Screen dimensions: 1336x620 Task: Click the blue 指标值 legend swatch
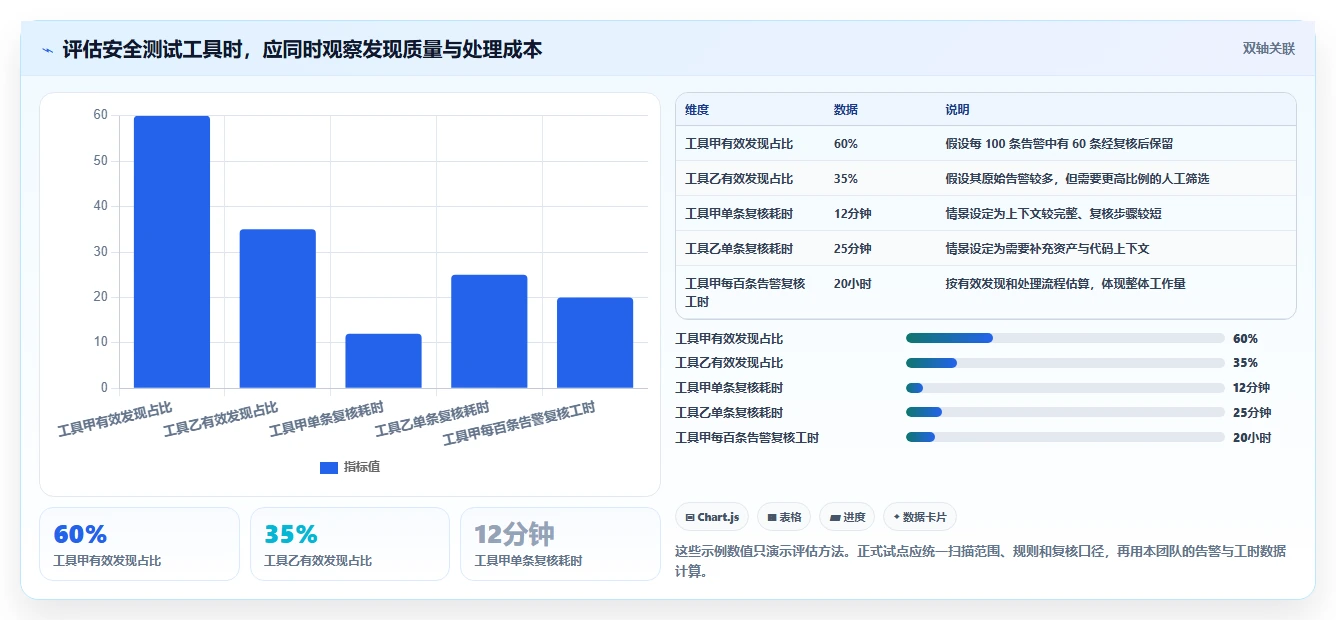click(x=329, y=467)
